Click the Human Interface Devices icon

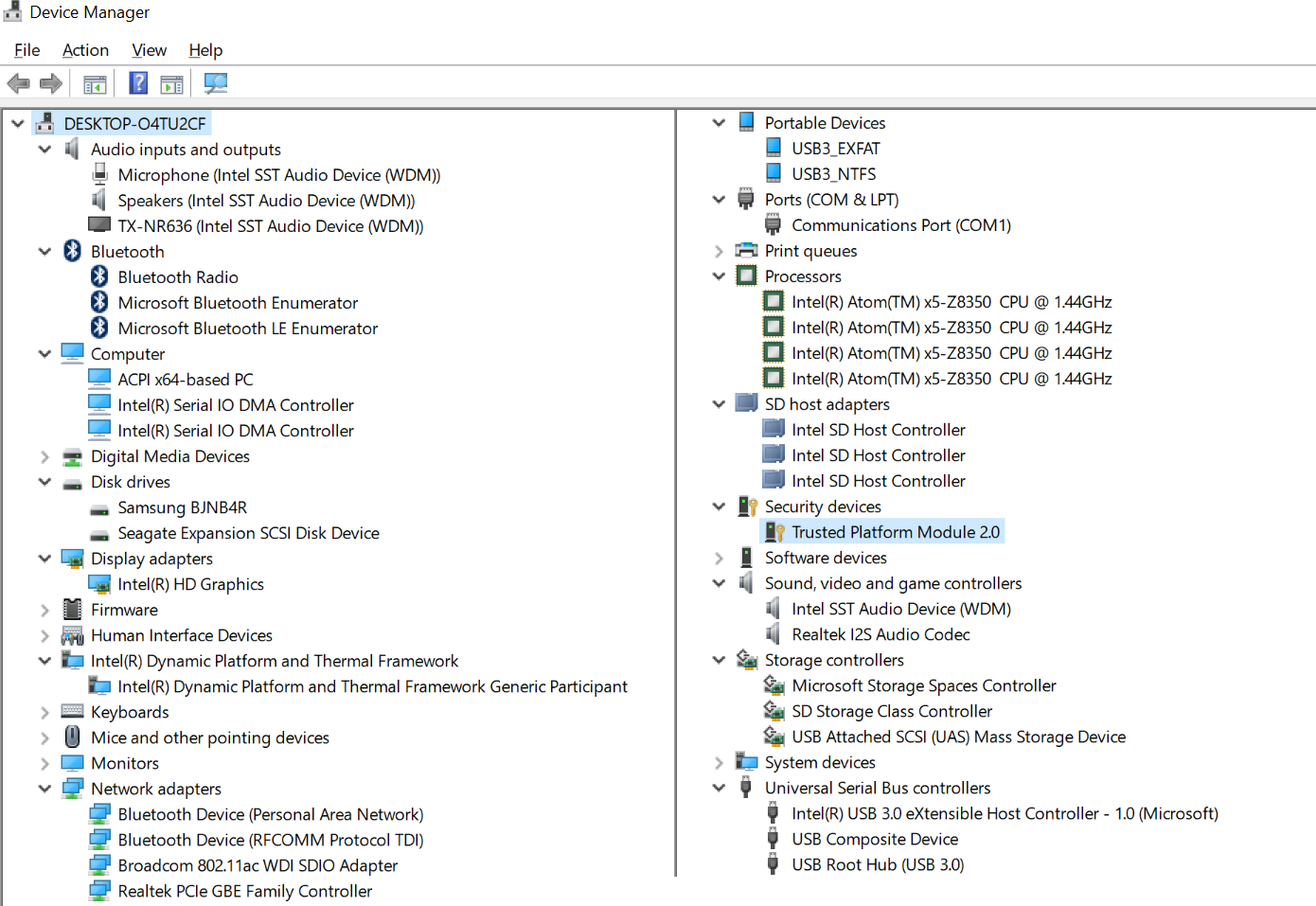tap(72, 635)
